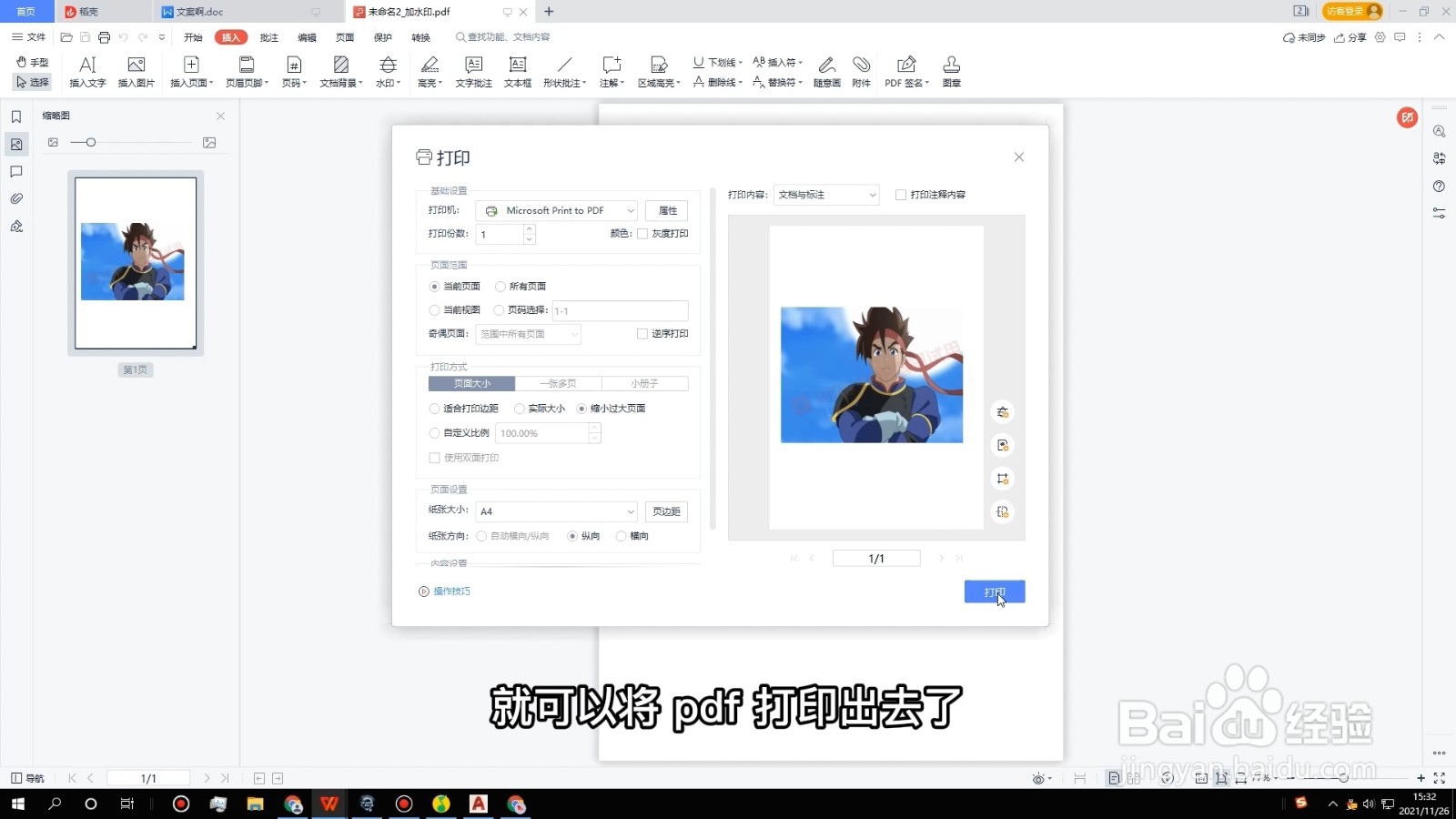Viewport: 1456px width, 819px height.
Task: Click the first round preview tool icon
Action: coord(1002,412)
